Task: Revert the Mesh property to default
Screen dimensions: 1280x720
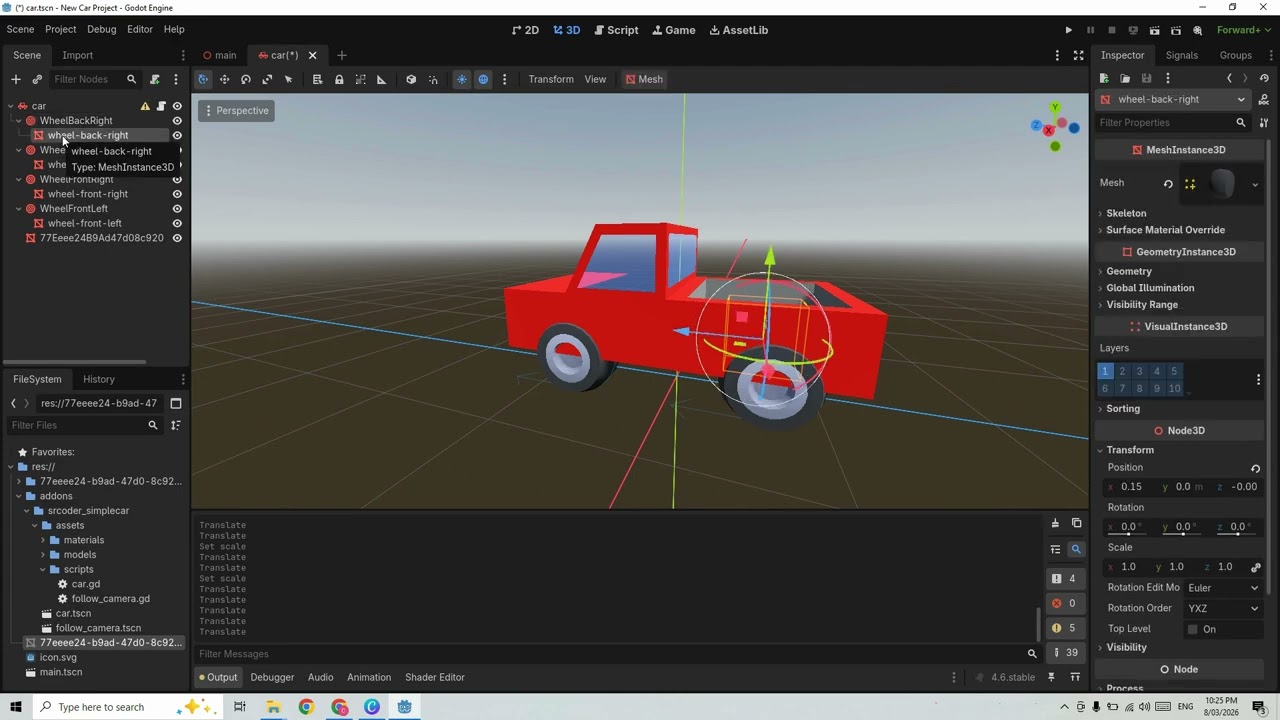Action: coord(1168,183)
